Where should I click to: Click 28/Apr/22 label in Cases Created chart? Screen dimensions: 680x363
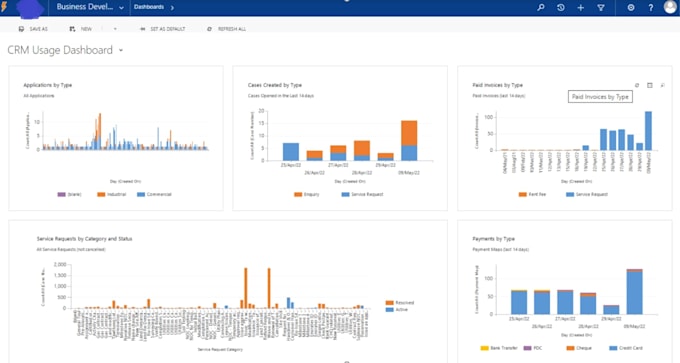[x=362, y=173]
